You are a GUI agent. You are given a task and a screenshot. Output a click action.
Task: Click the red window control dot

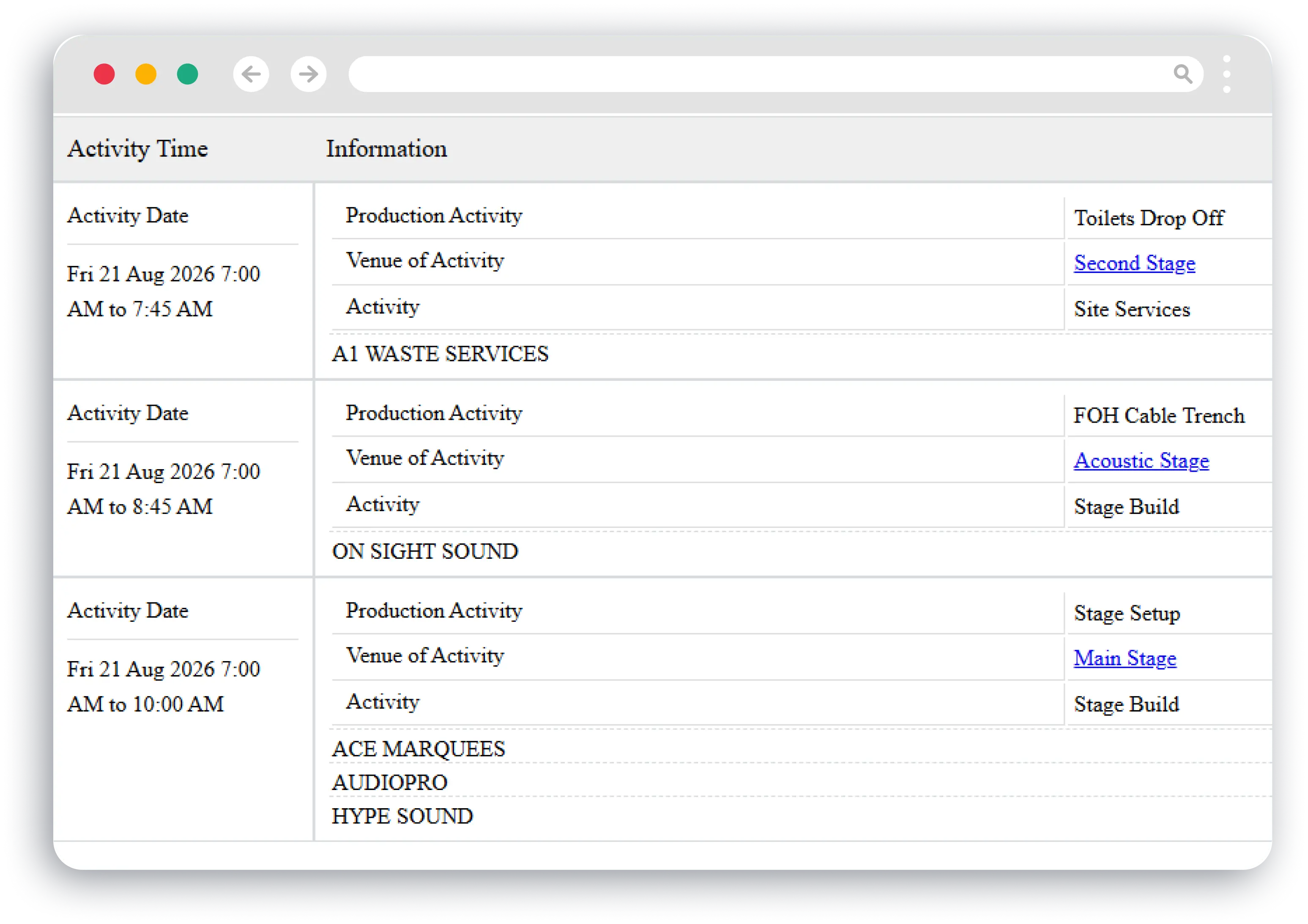(x=105, y=74)
